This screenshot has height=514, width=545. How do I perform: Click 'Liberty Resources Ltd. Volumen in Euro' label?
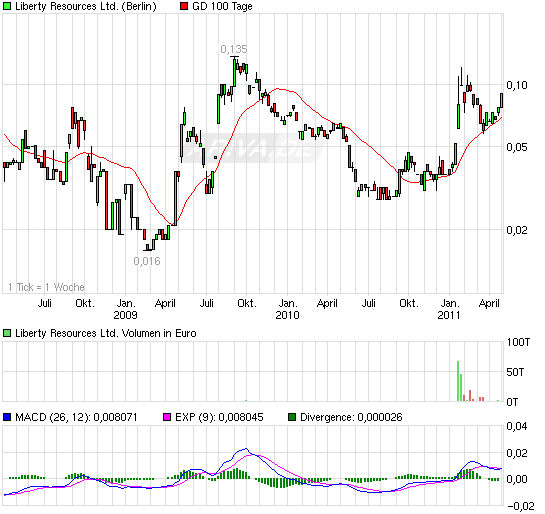coord(106,333)
